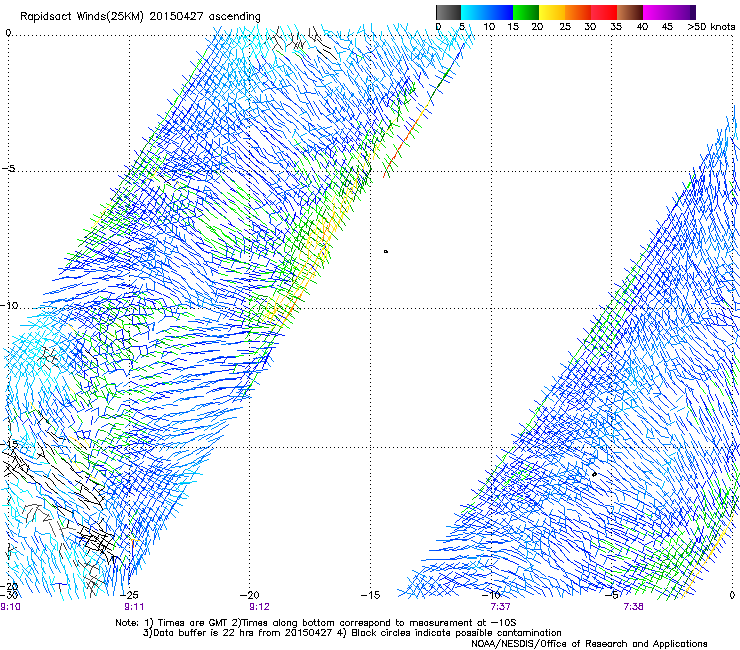Click the purple time label 9:12
This screenshot has width=740, height=650.
pos(259,607)
